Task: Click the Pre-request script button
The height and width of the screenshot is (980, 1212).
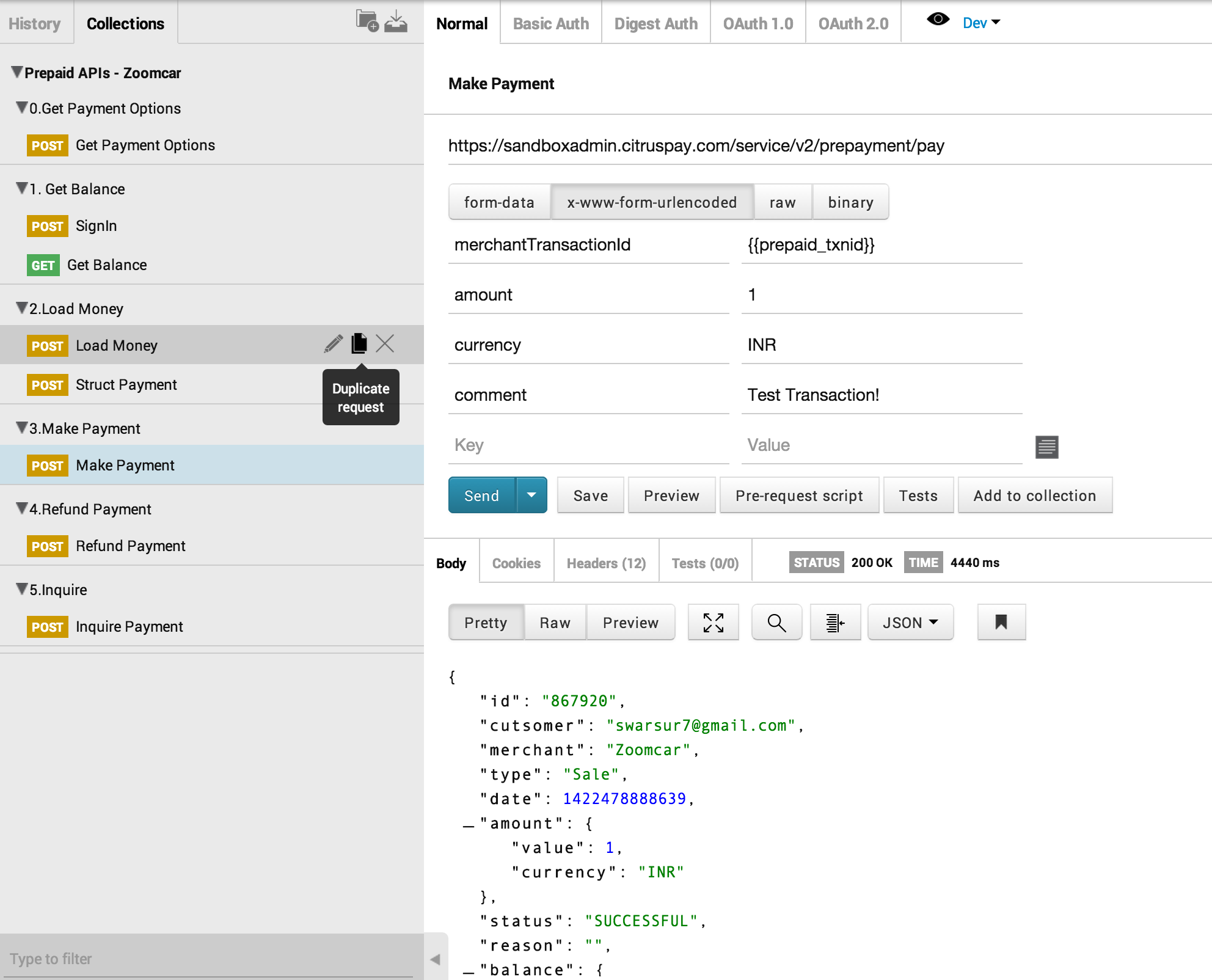Action: (x=799, y=495)
